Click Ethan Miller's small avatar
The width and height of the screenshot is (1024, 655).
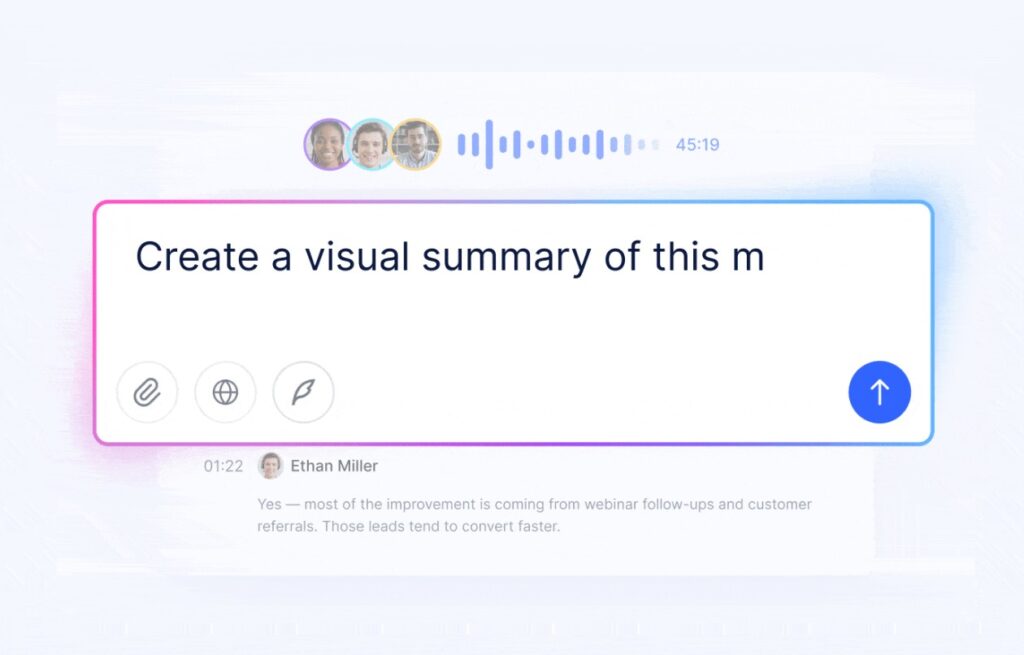click(x=270, y=466)
